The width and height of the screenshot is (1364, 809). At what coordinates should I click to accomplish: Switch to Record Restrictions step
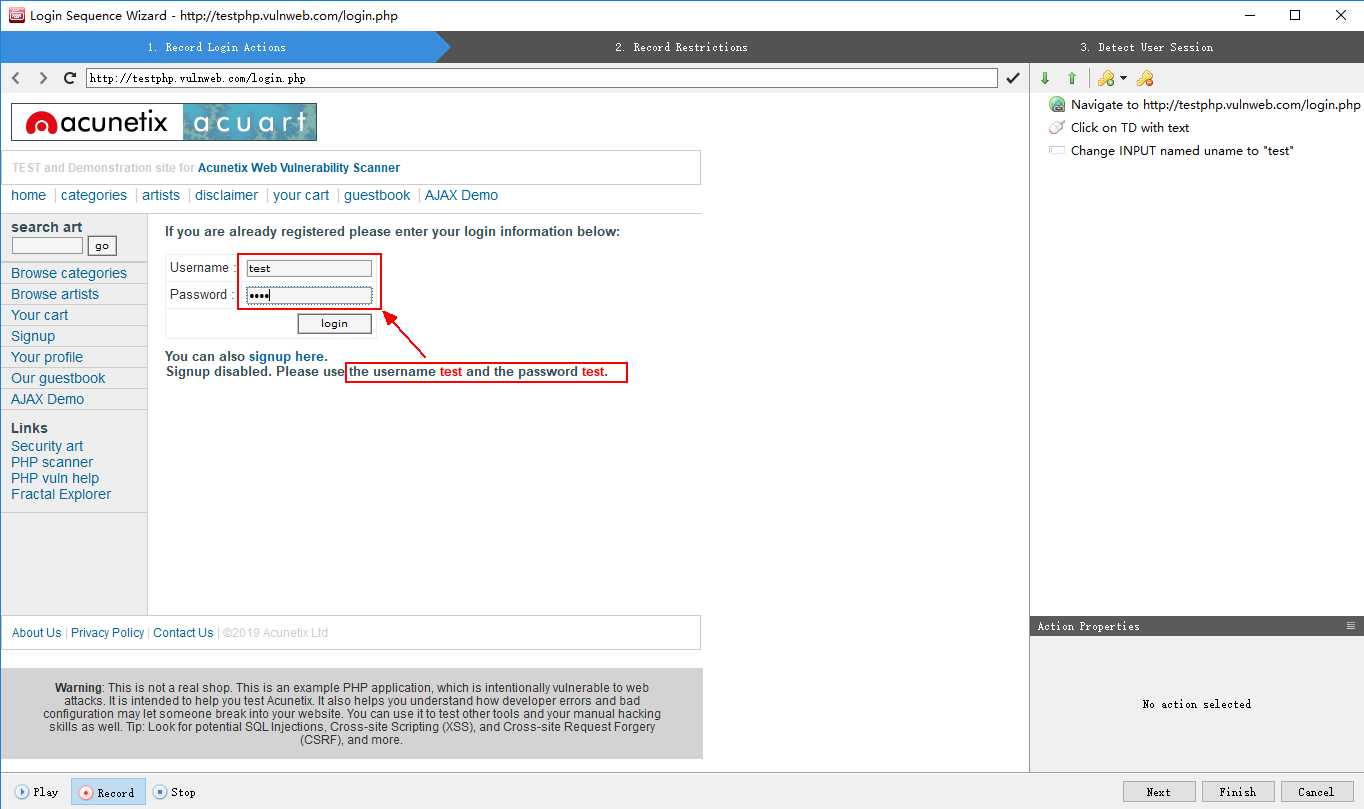pos(681,47)
